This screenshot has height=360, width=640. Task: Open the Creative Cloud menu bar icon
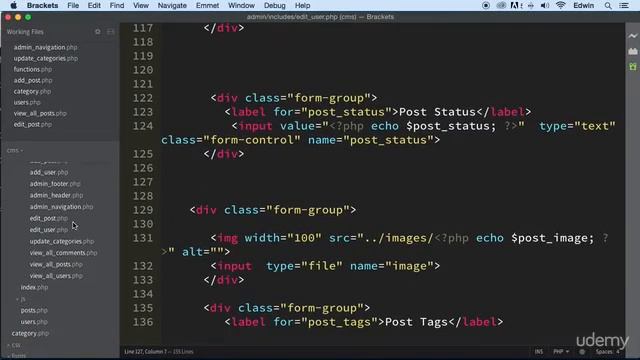point(501,5)
